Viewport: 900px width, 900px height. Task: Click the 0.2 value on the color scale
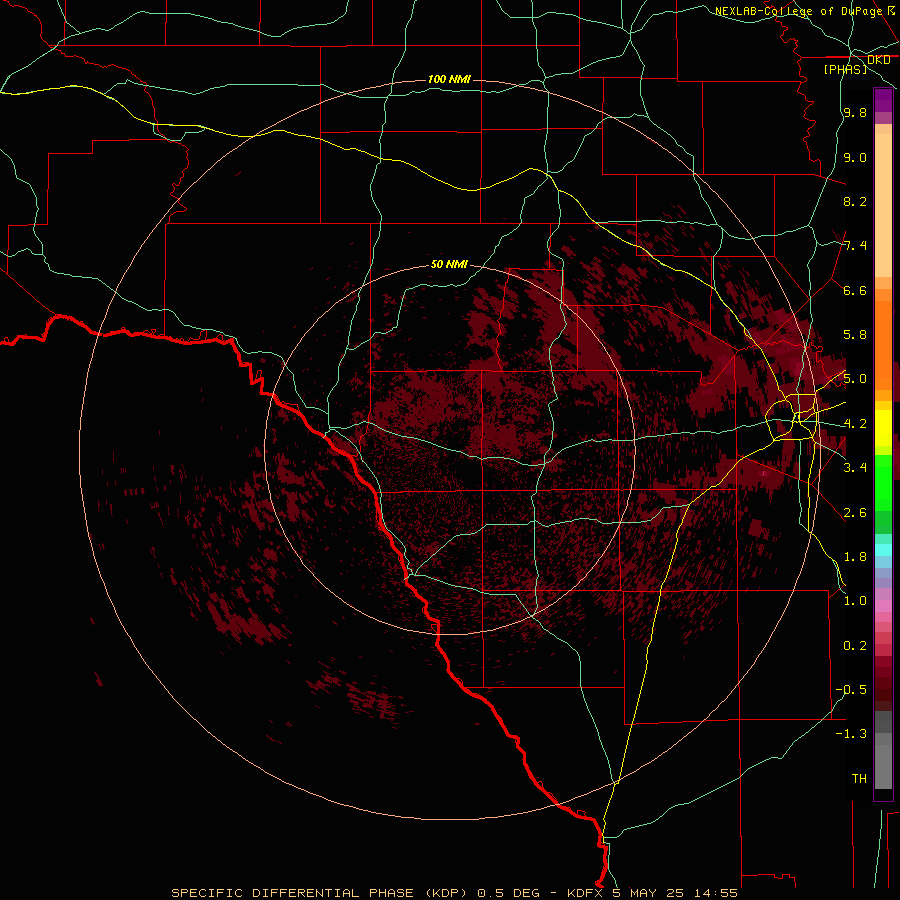click(855, 646)
